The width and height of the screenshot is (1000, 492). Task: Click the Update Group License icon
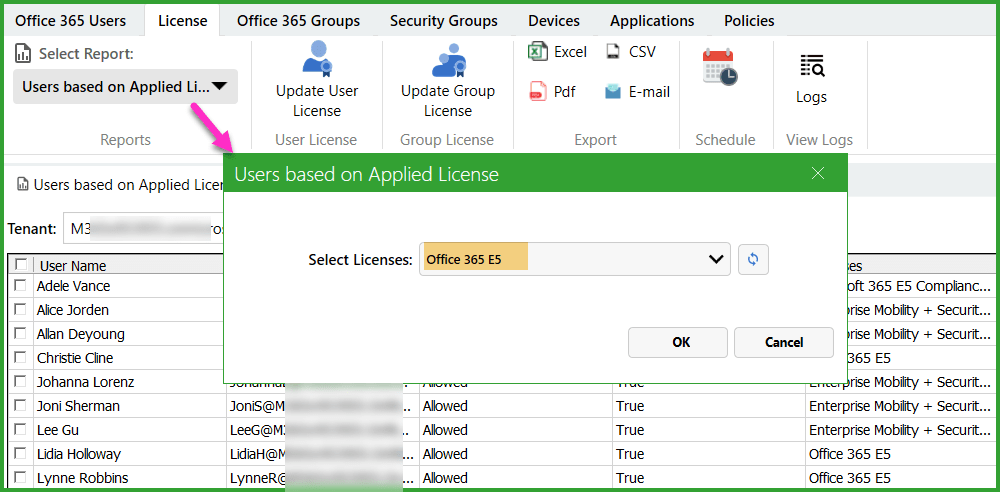448,60
